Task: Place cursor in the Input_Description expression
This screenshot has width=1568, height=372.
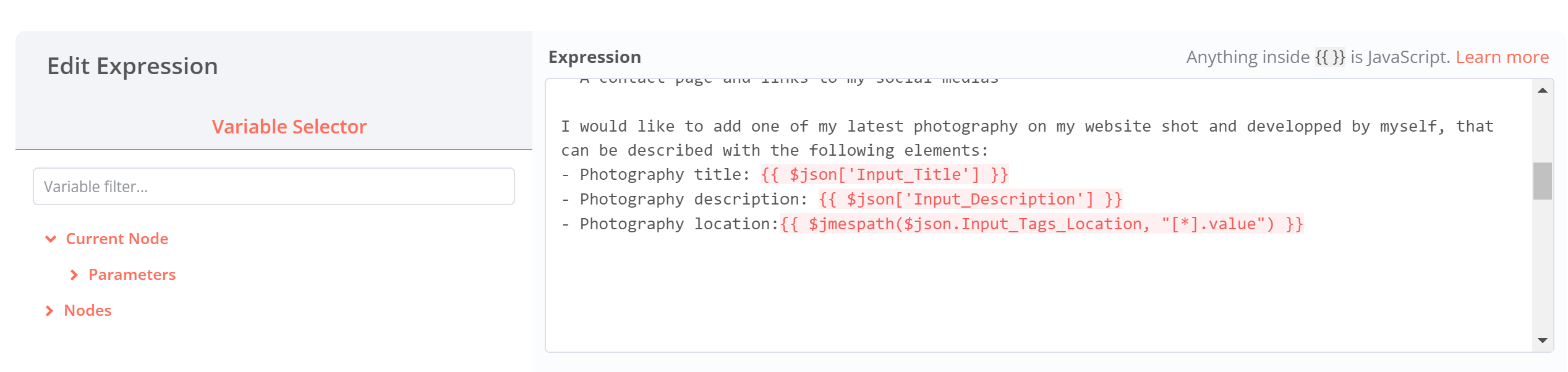Action: 969,200
